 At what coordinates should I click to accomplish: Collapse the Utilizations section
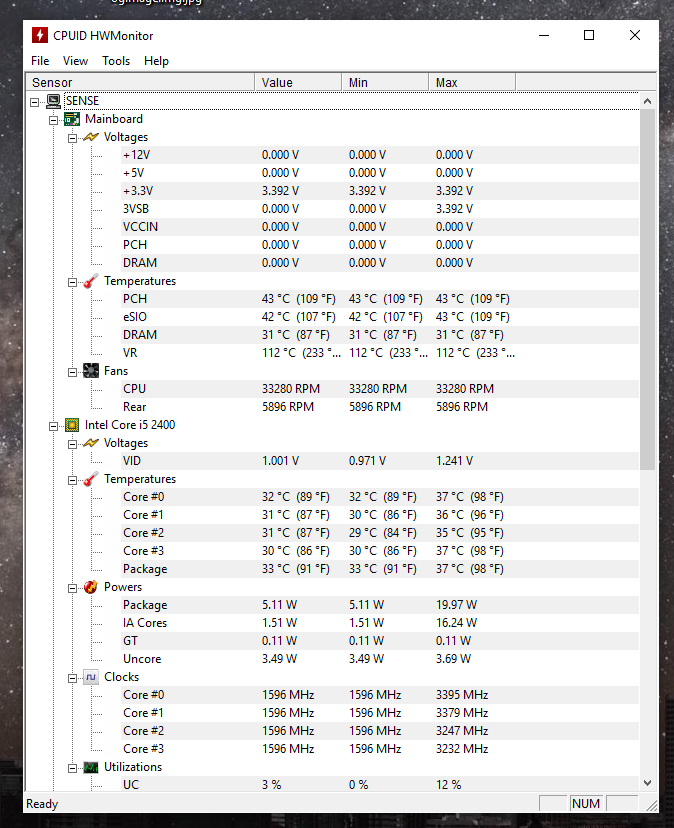coord(72,768)
